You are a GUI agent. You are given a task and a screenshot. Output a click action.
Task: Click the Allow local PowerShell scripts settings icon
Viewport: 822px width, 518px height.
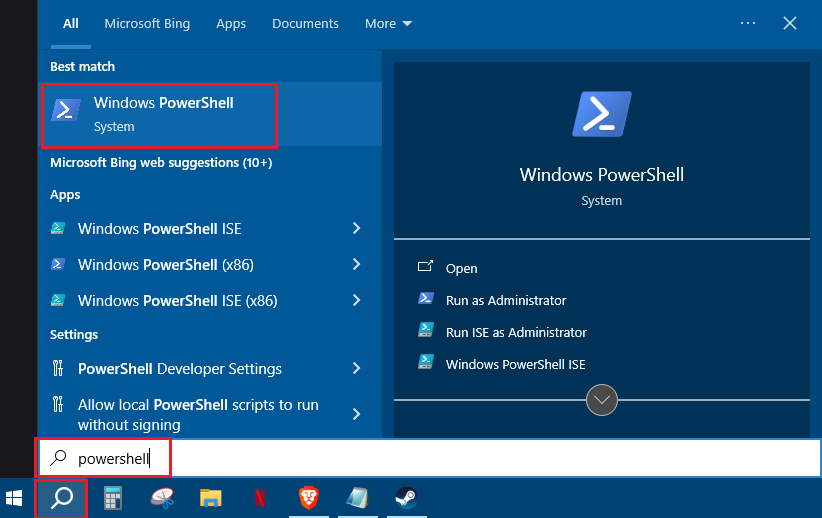pyautogui.click(x=58, y=404)
